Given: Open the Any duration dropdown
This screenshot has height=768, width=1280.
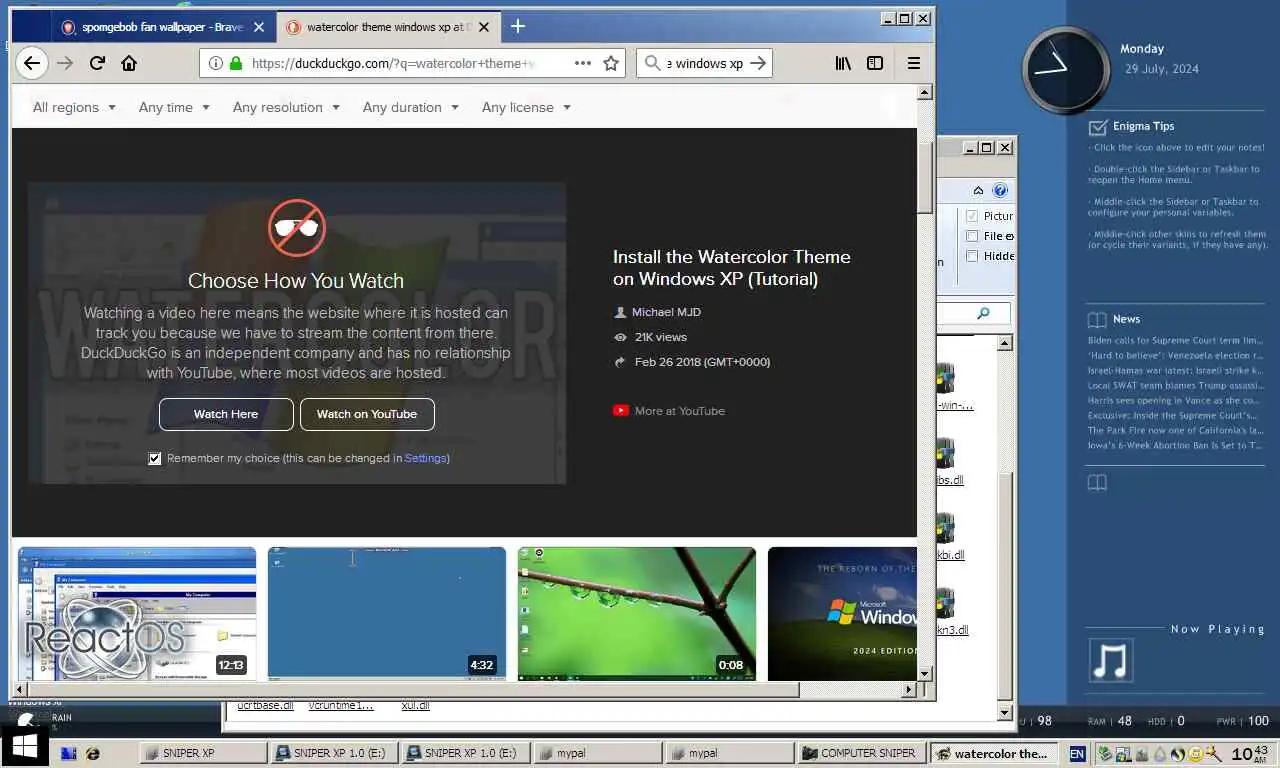Looking at the screenshot, I should (x=410, y=107).
